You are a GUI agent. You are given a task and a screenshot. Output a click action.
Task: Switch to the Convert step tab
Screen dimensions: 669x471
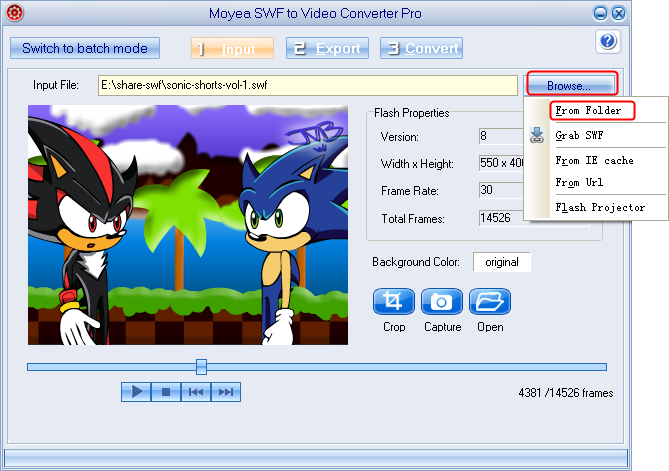click(x=422, y=48)
